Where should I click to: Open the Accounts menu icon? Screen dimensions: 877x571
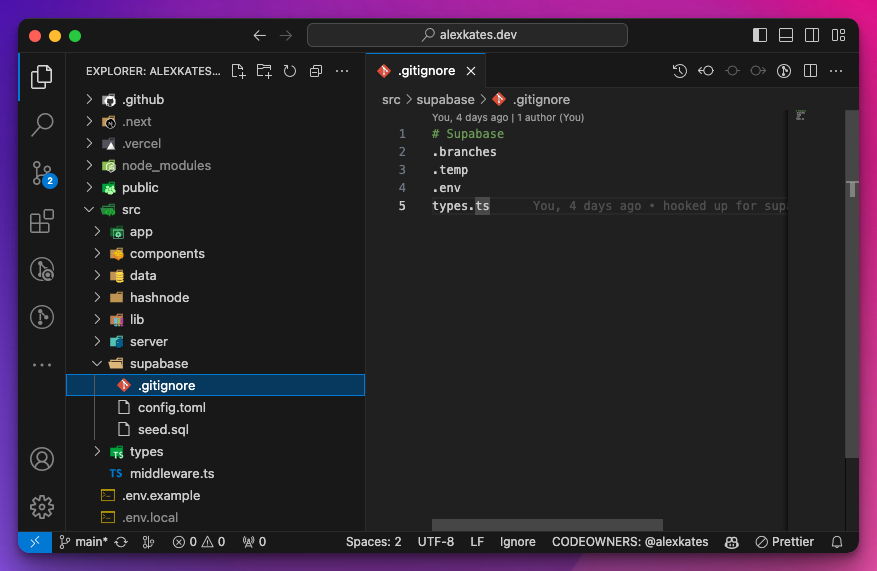pos(42,459)
